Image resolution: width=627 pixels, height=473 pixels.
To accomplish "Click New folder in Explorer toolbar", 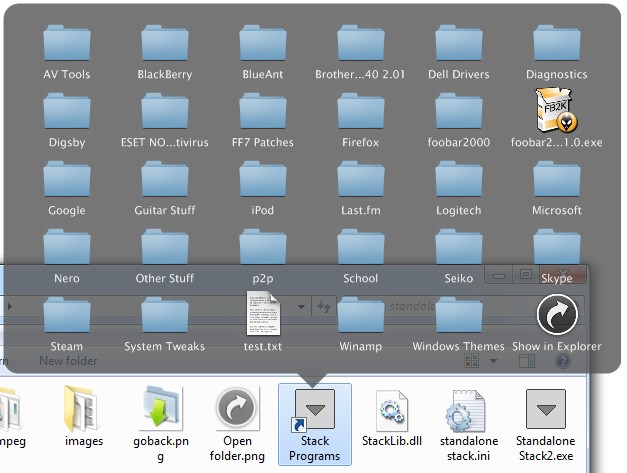I will (x=68, y=361).
